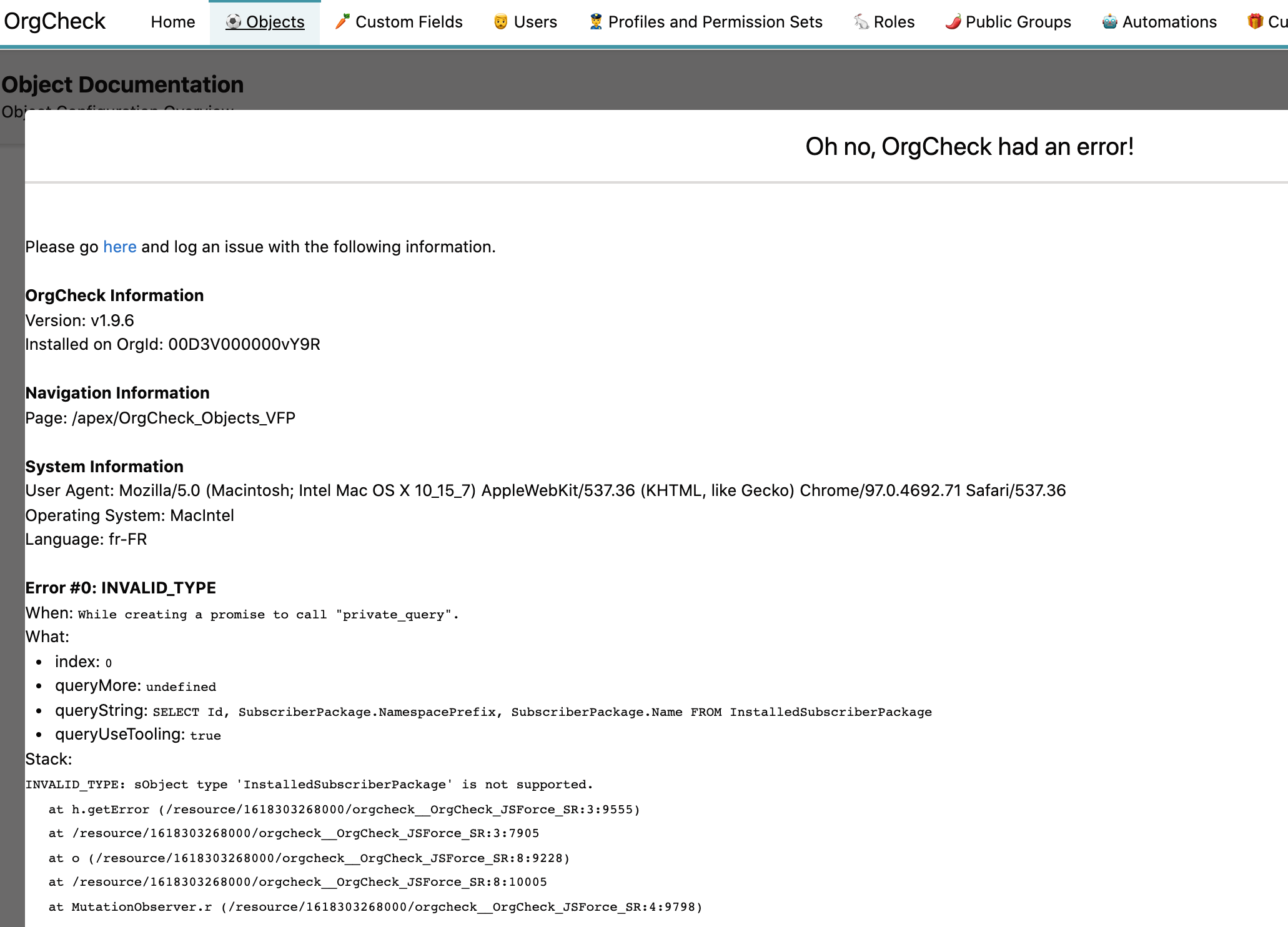Select the Roles navigation entry
The height and width of the screenshot is (927, 1288).
[894, 22]
